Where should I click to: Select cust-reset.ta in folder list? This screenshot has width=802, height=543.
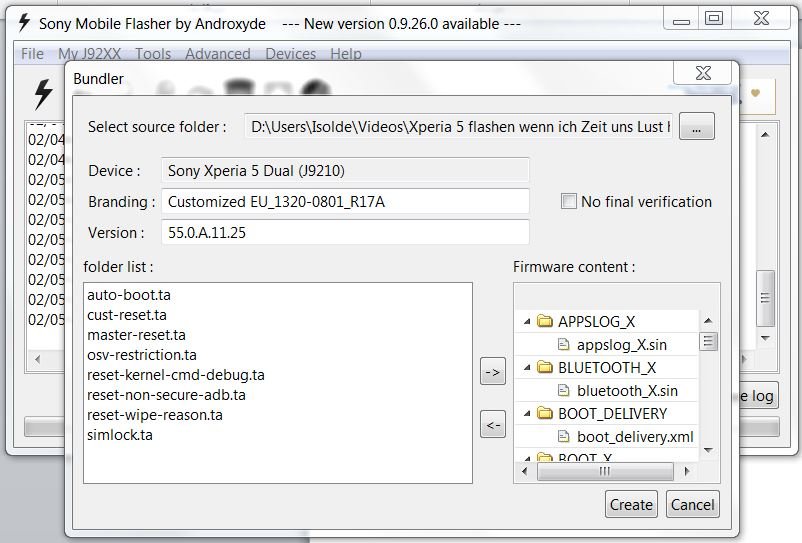[127, 315]
